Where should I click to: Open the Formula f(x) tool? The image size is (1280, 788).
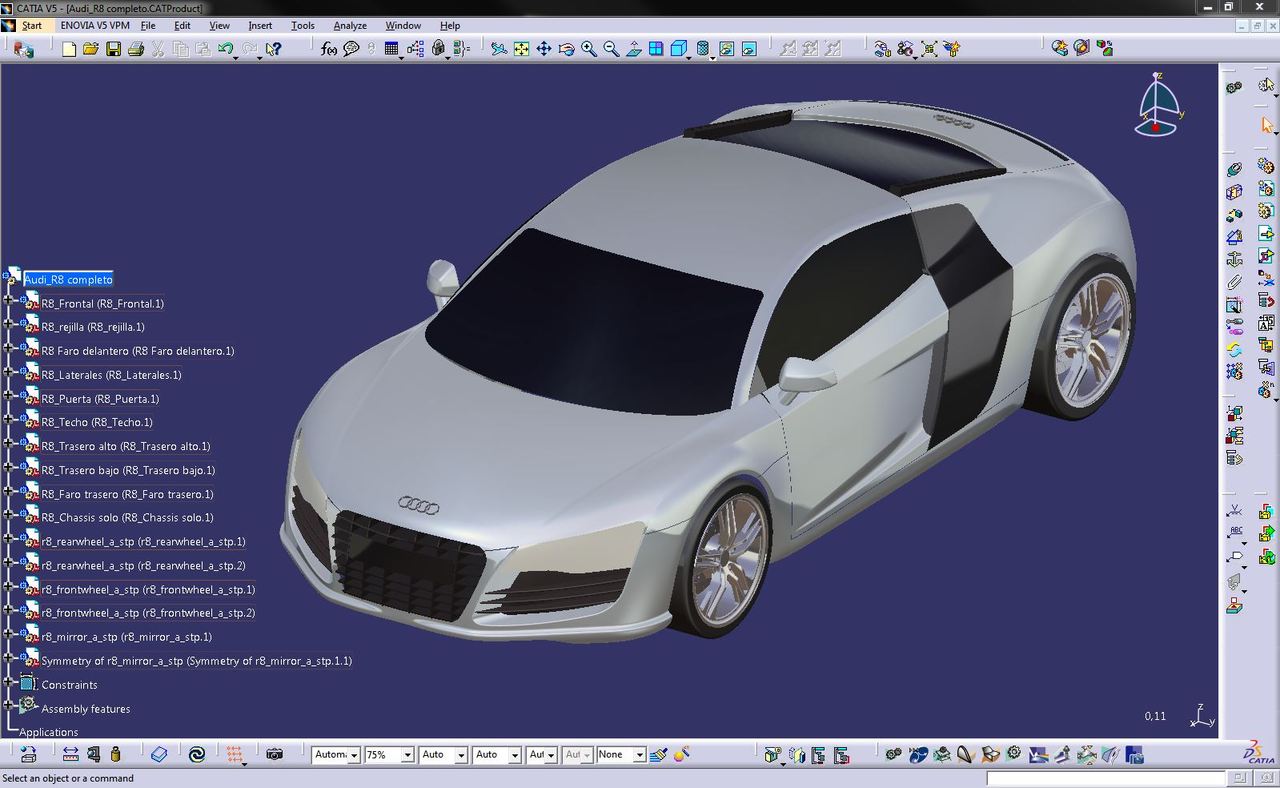point(329,49)
